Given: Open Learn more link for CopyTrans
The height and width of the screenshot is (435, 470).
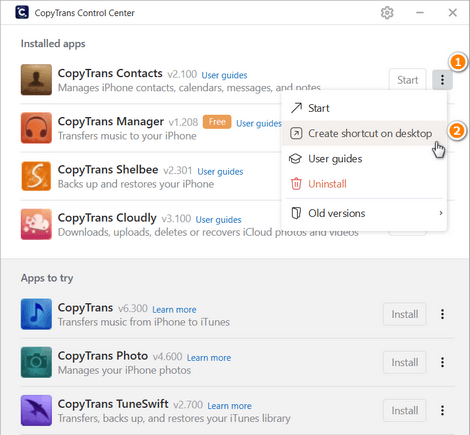Looking at the screenshot, I should click(x=174, y=310).
